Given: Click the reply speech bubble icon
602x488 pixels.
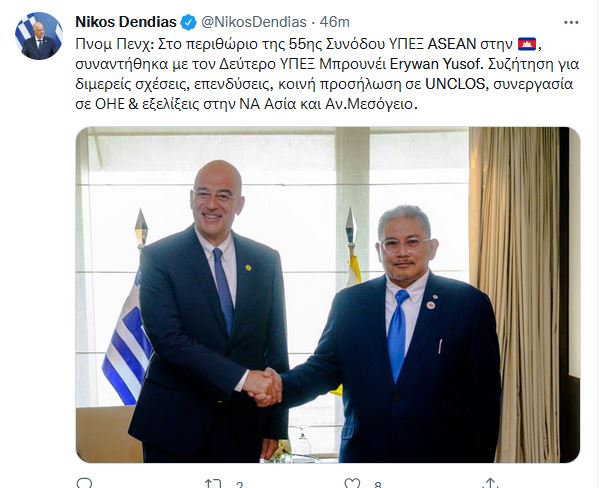Looking at the screenshot, I should 84,483.
